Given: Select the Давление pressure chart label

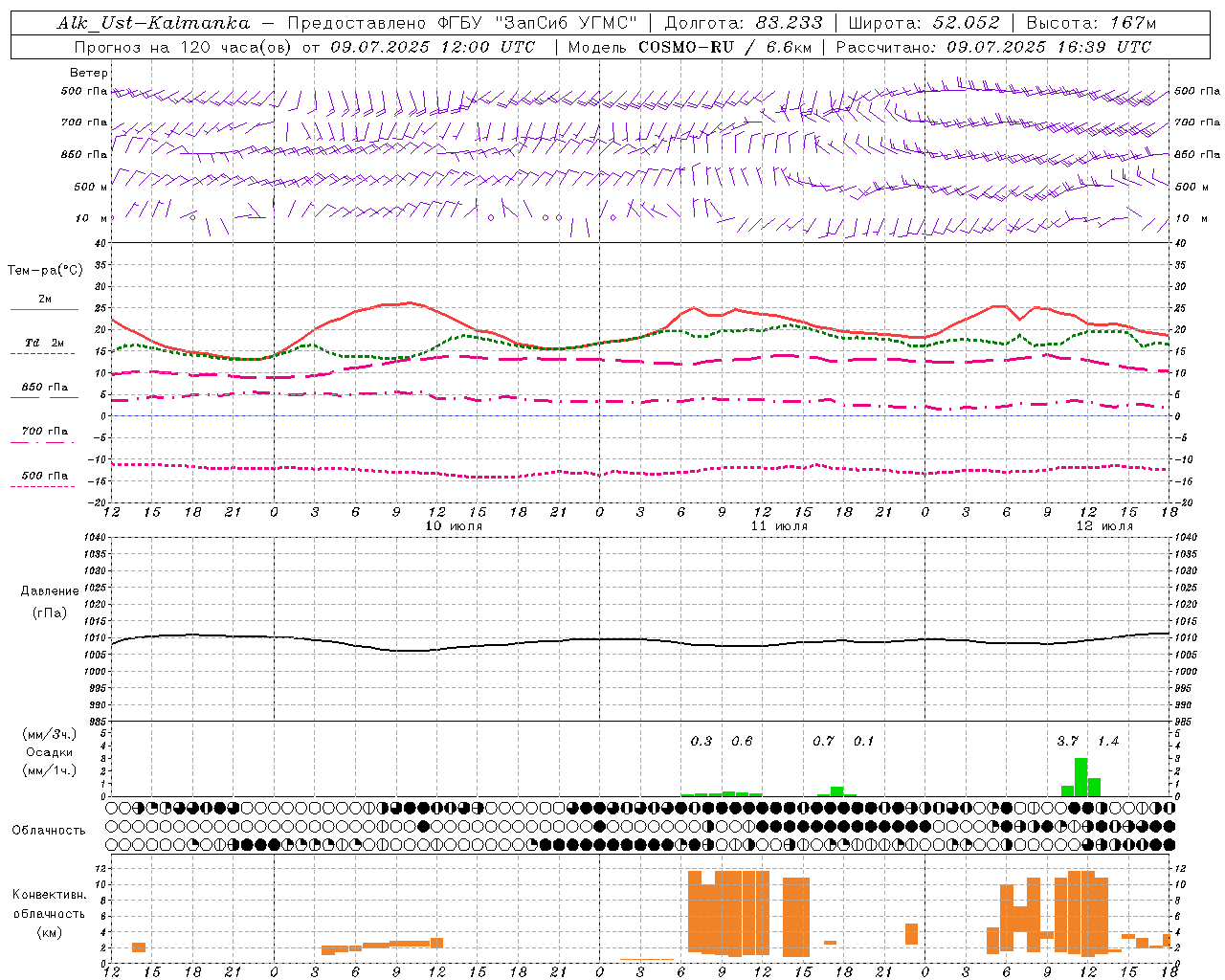Looking at the screenshot, I should click(x=50, y=591).
